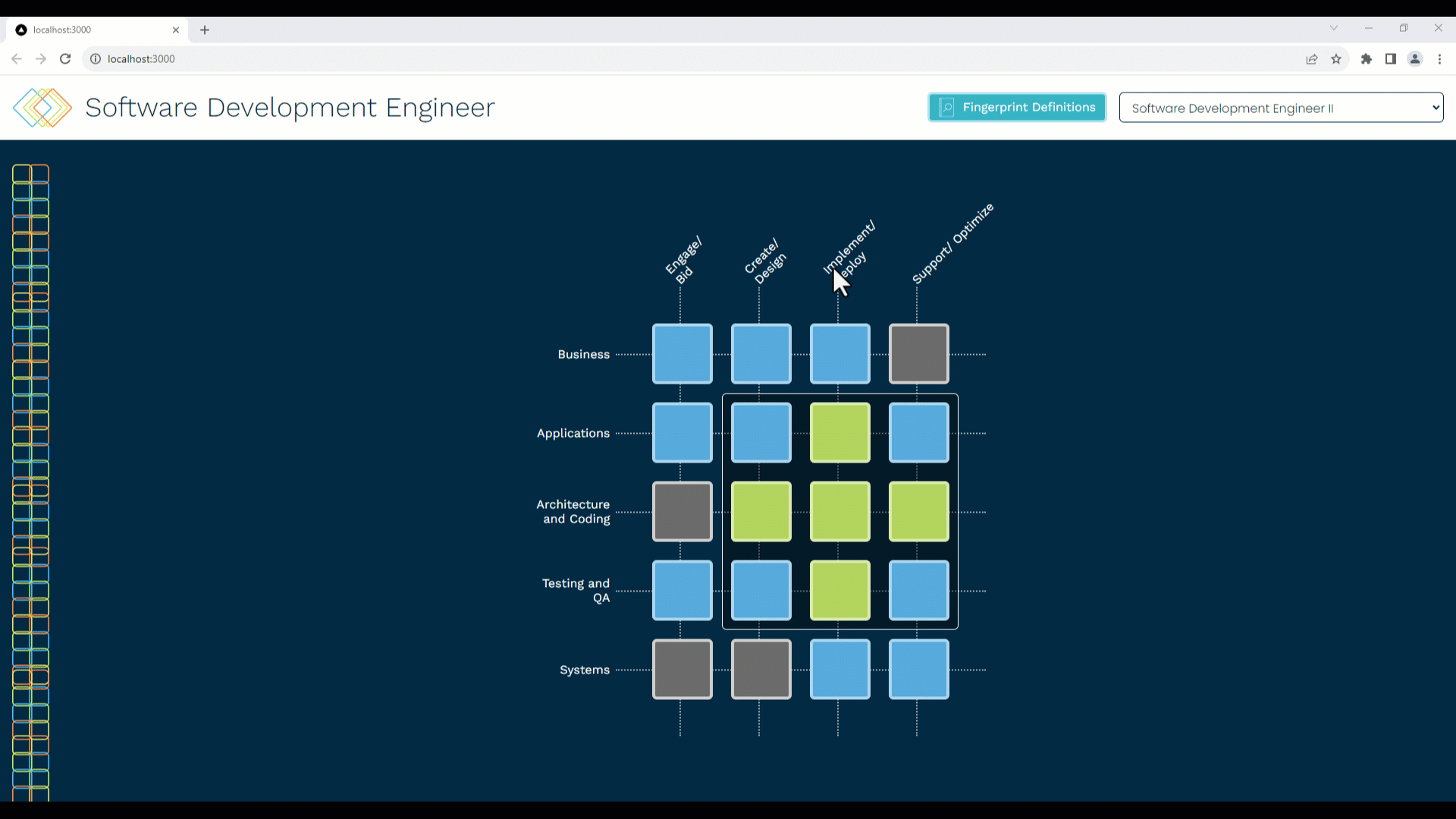The width and height of the screenshot is (1456, 819).
Task: Click the Architecture and Coding Create/Design square
Action: pos(761,512)
